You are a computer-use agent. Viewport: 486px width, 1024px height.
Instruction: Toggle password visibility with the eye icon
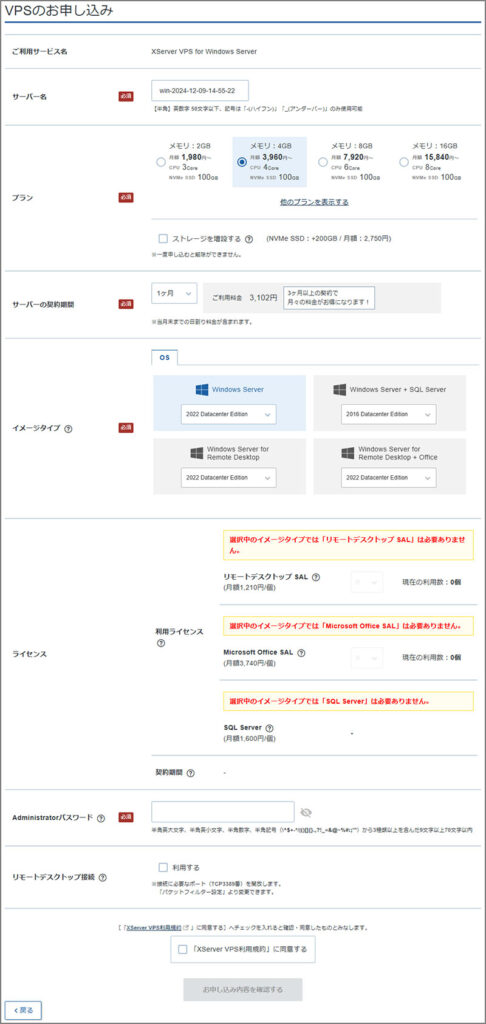click(306, 812)
